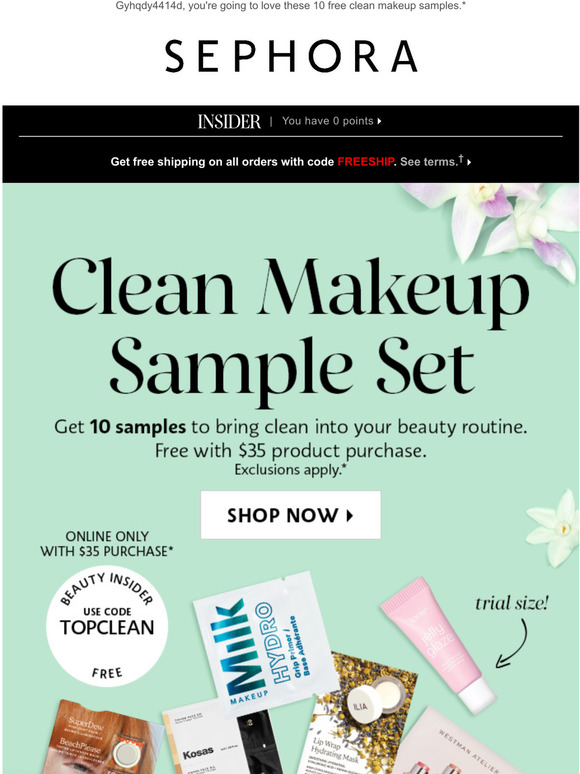The height and width of the screenshot is (774, 580).
Task: Click the TOPCLEAN Beauty Insider badge
Action: click(x=107, y=625)
